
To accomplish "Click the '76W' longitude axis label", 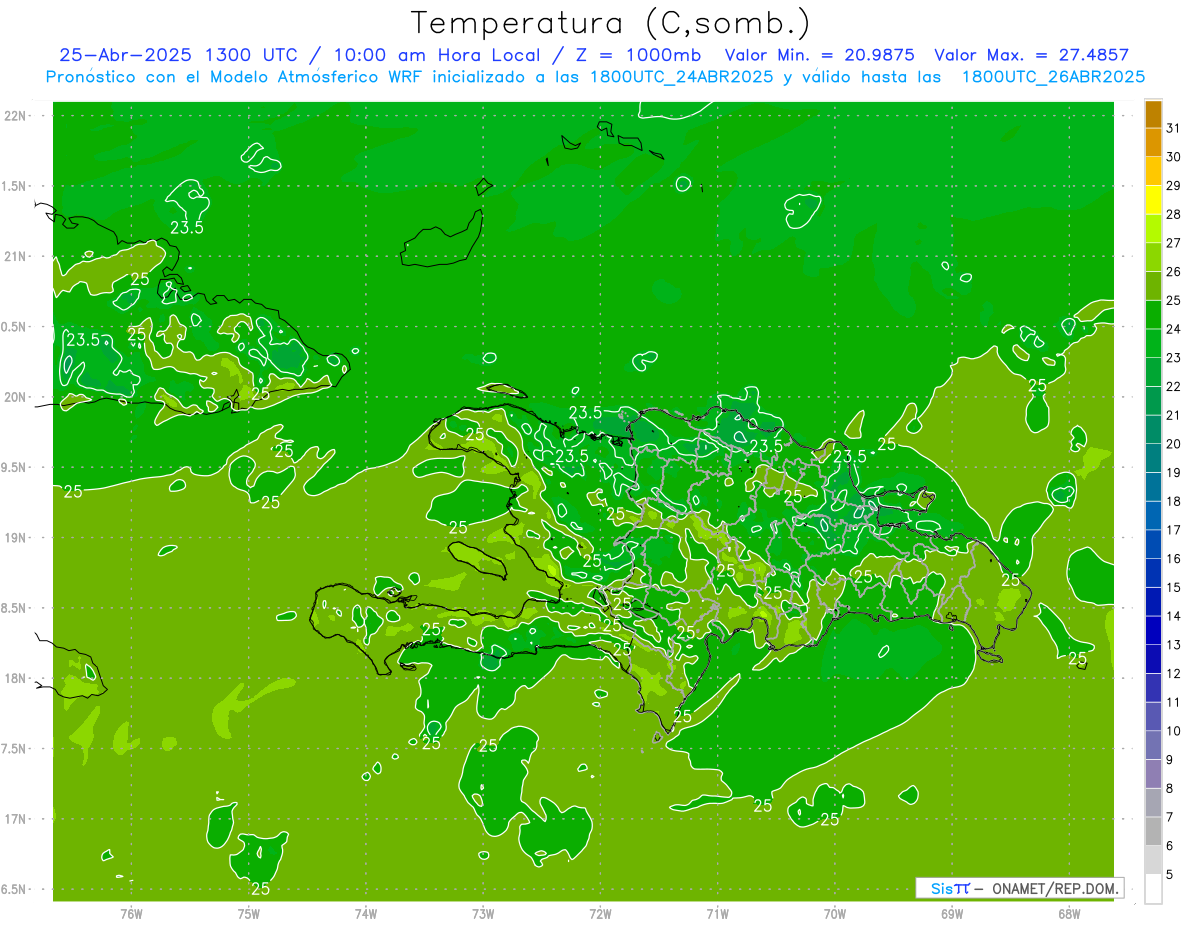I will pos(131,913).
